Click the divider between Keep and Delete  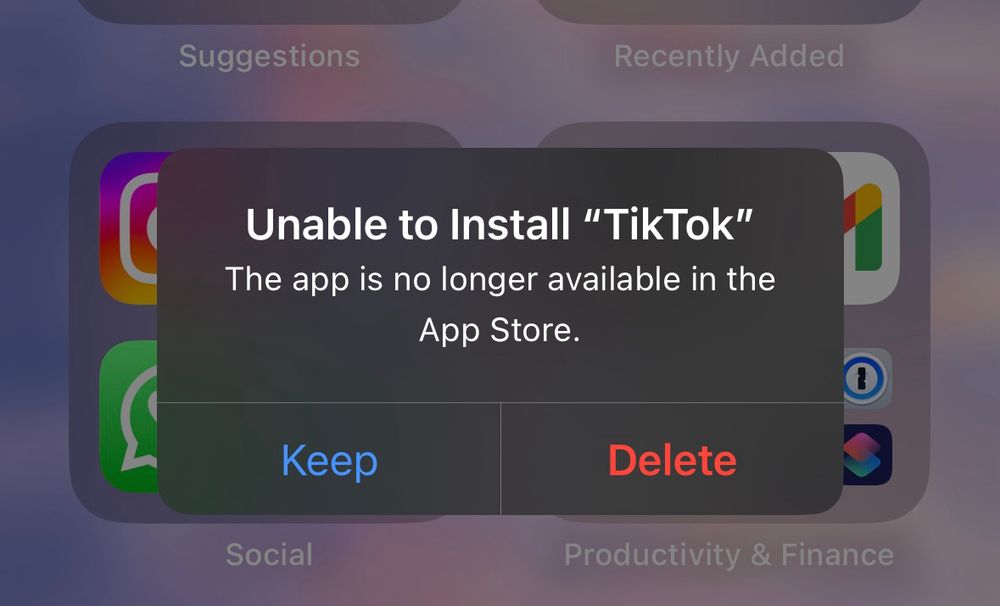(501, 459)
